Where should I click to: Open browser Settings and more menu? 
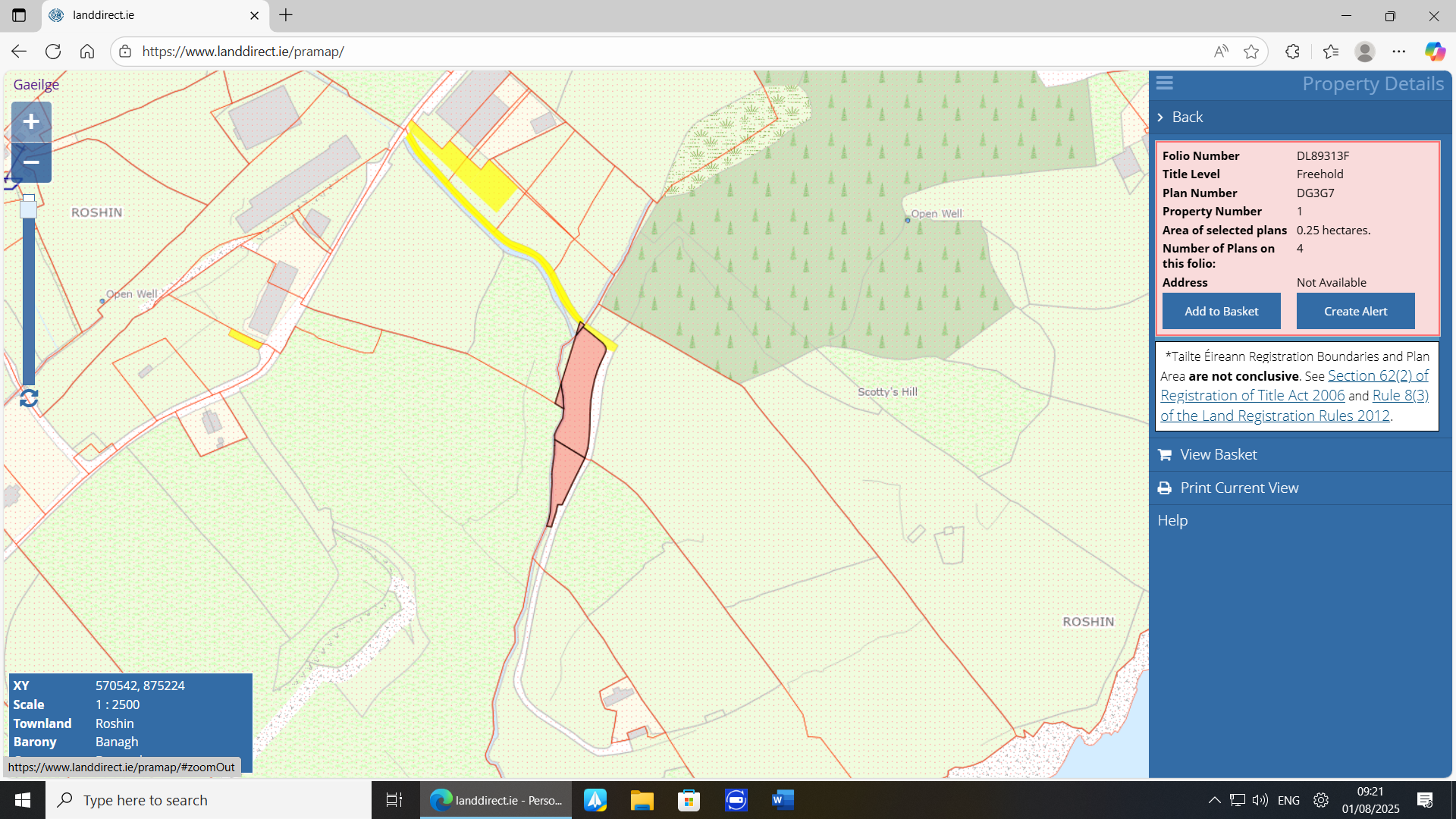[x=1399, y=52]
